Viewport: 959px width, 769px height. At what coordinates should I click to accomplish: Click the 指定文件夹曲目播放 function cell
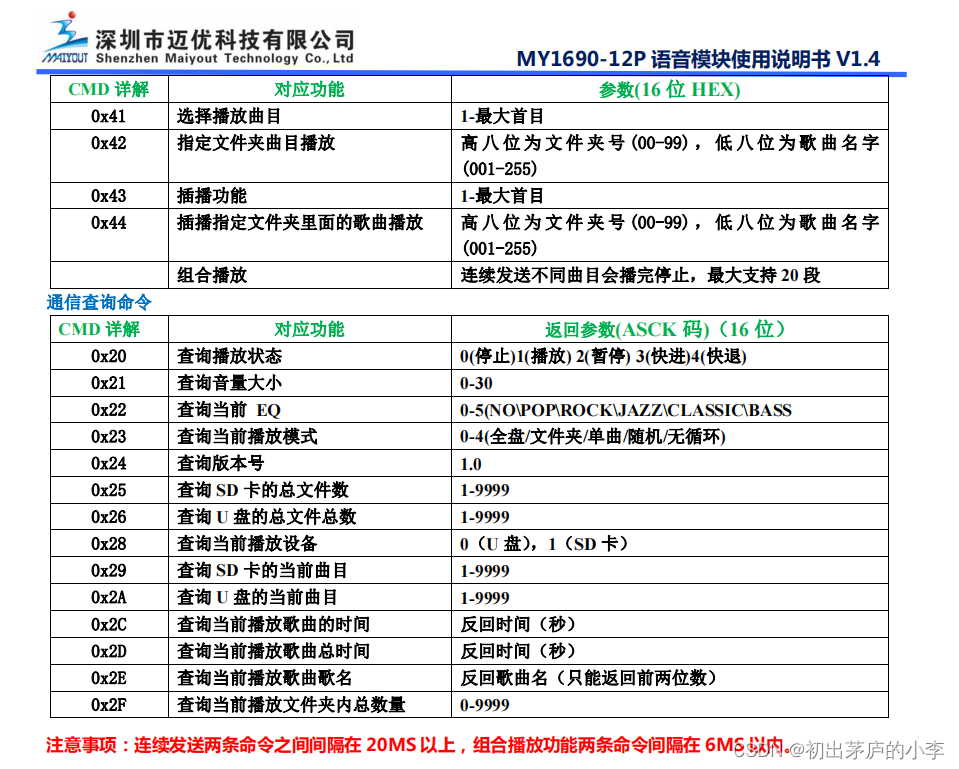coord(309,156)
